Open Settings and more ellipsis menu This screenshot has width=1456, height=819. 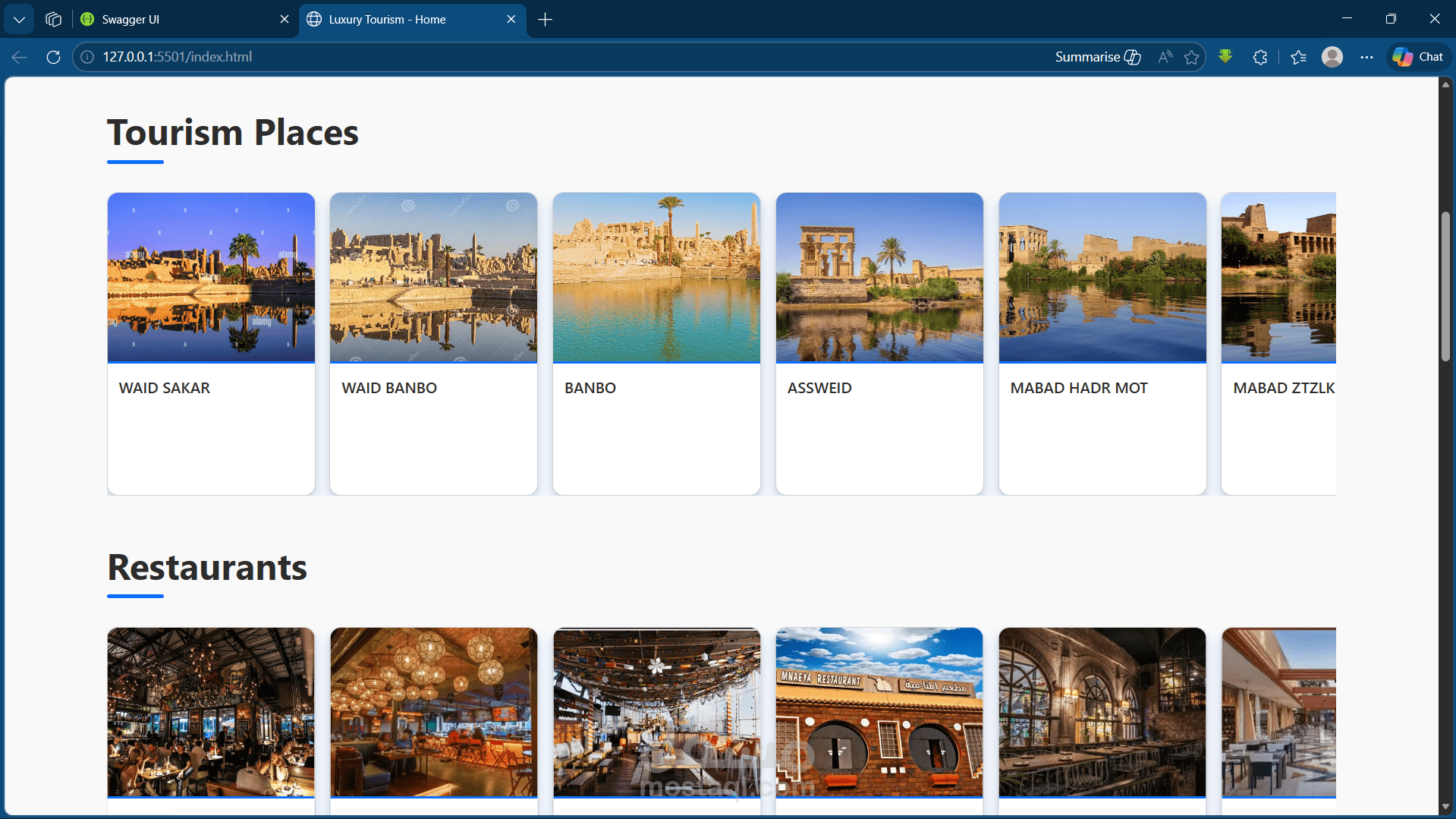click(x=1366, y=57)
